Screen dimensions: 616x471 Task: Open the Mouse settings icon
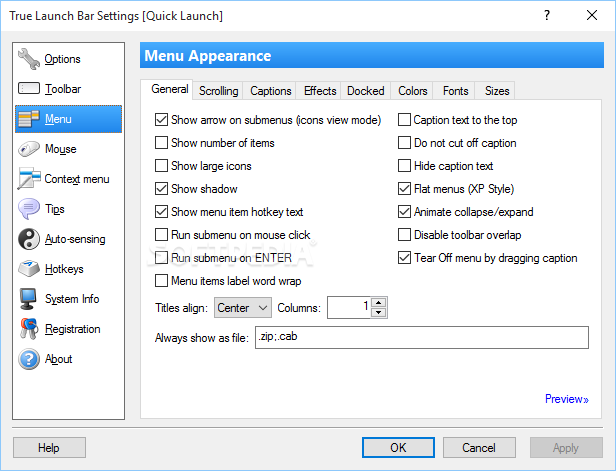[29, 149]
